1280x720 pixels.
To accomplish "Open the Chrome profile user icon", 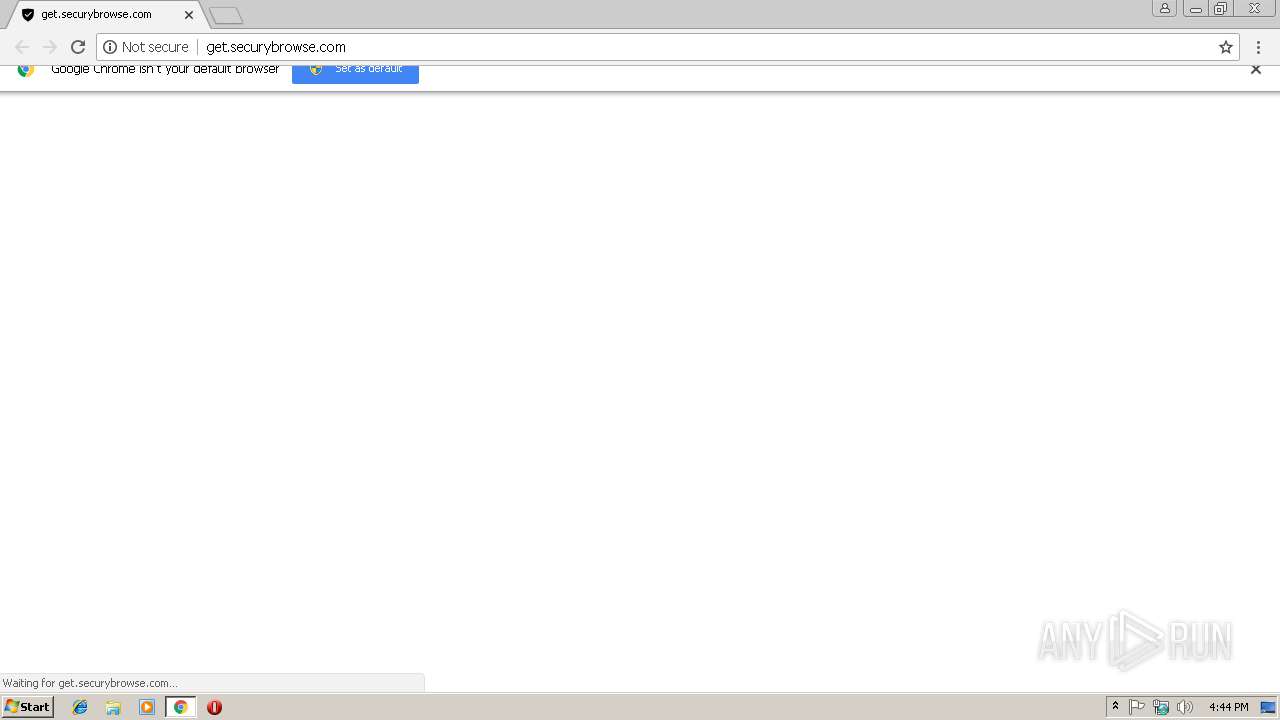I will (1164, 8).
